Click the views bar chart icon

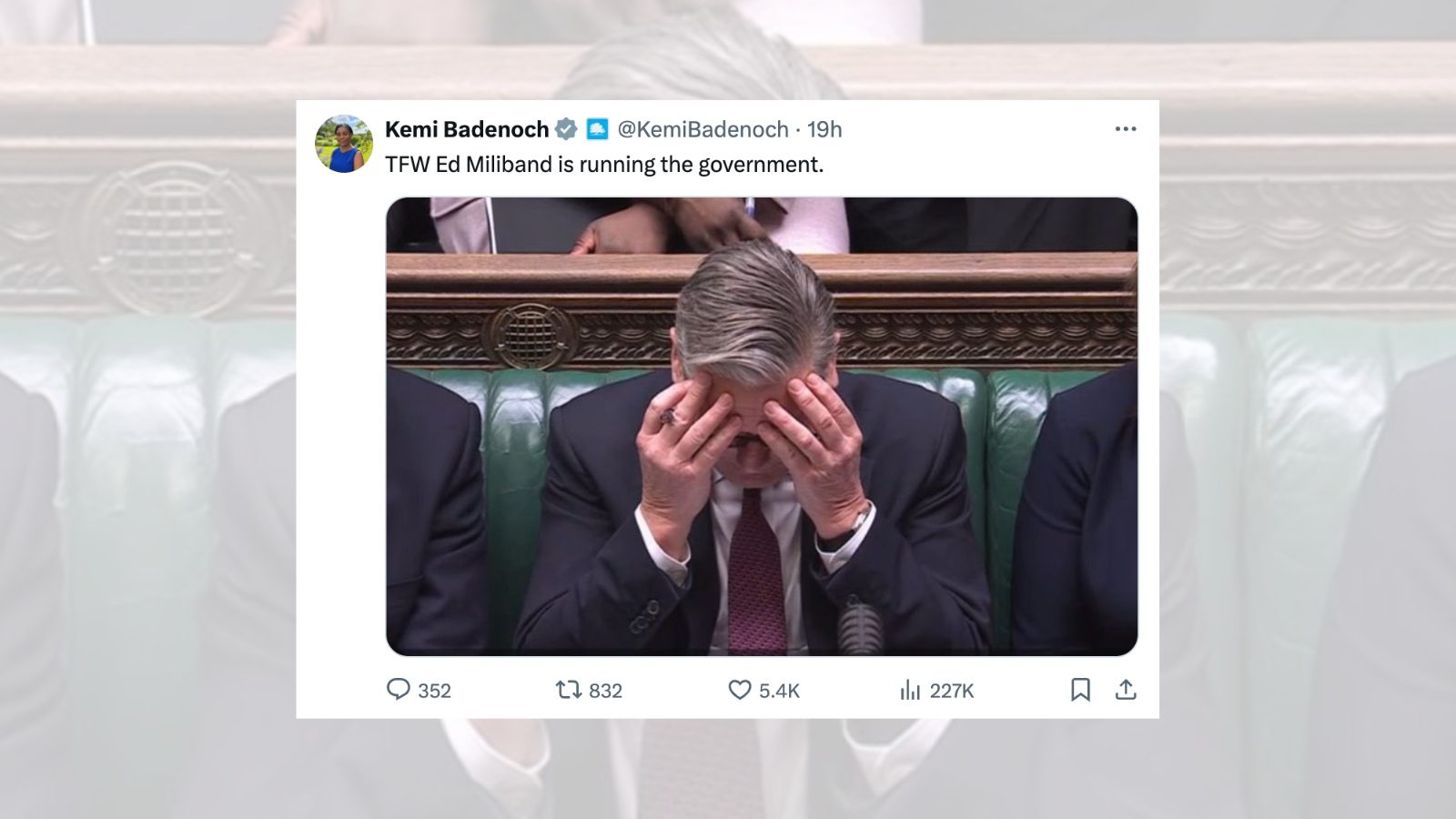pos(910,691)
